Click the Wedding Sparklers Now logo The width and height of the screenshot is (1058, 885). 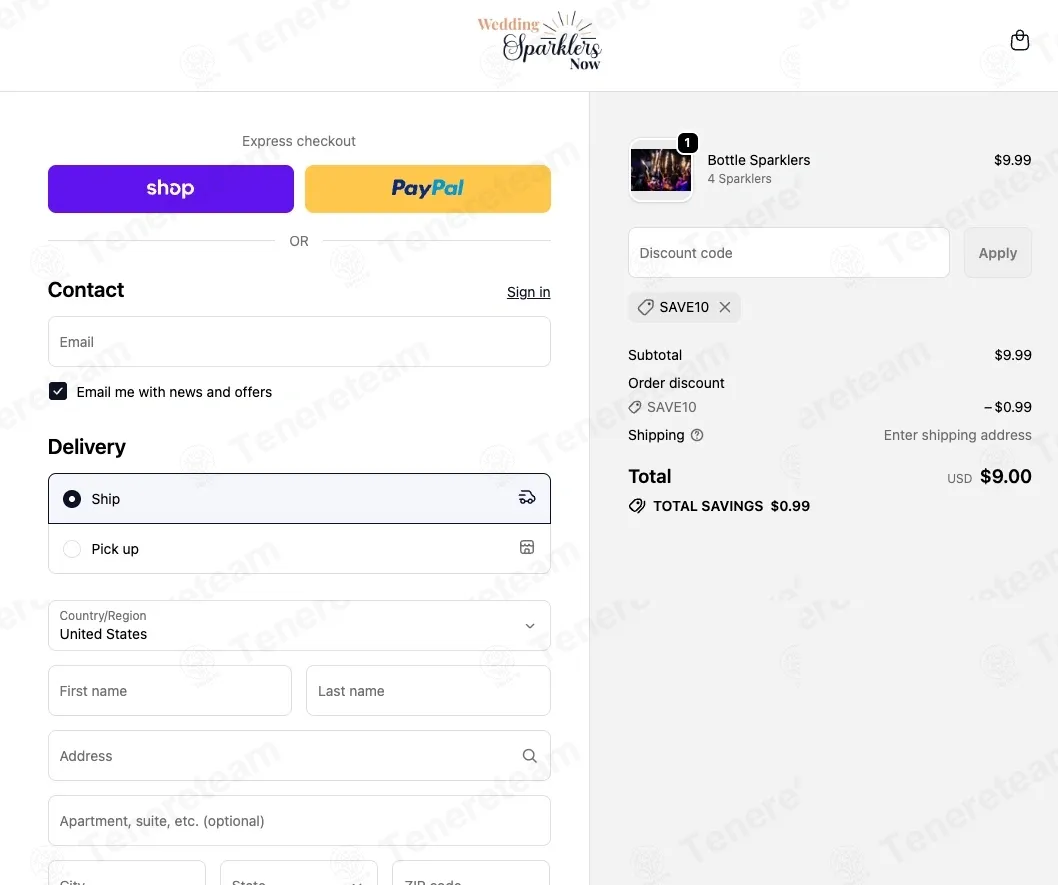coord(539,41)
